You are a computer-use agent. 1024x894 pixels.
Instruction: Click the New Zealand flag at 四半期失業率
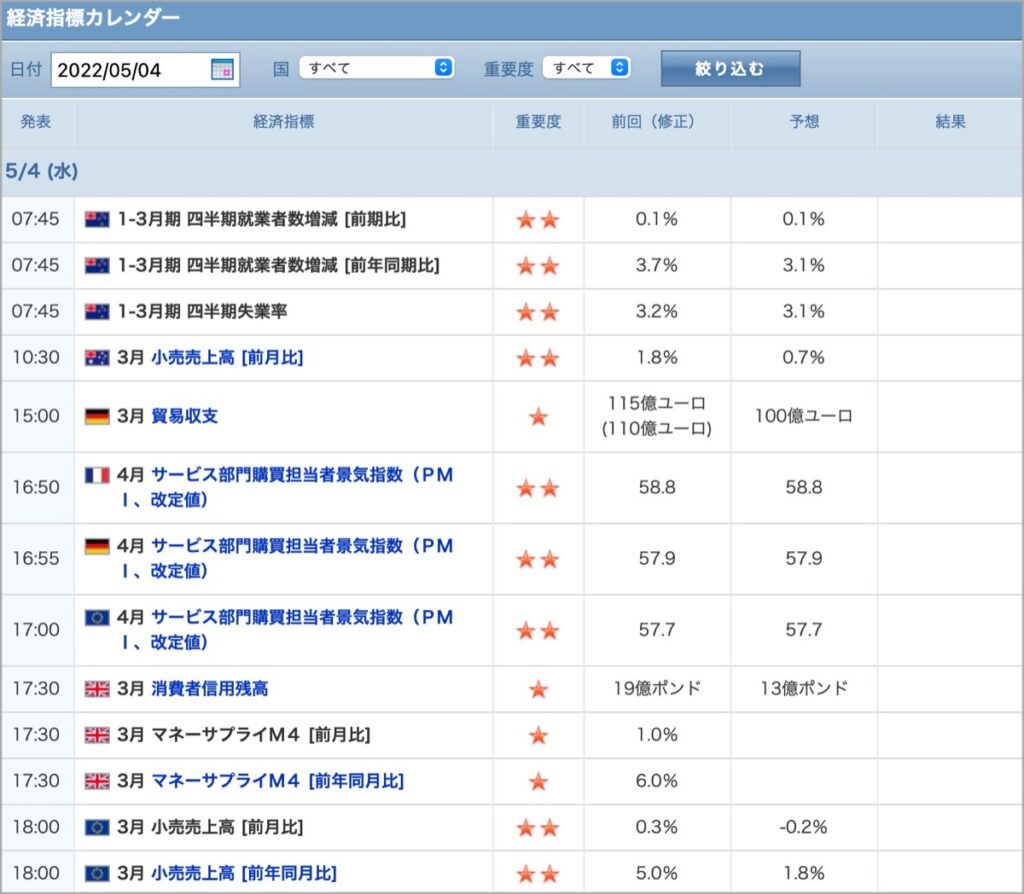pyautogui.click(x=97, y=311)
